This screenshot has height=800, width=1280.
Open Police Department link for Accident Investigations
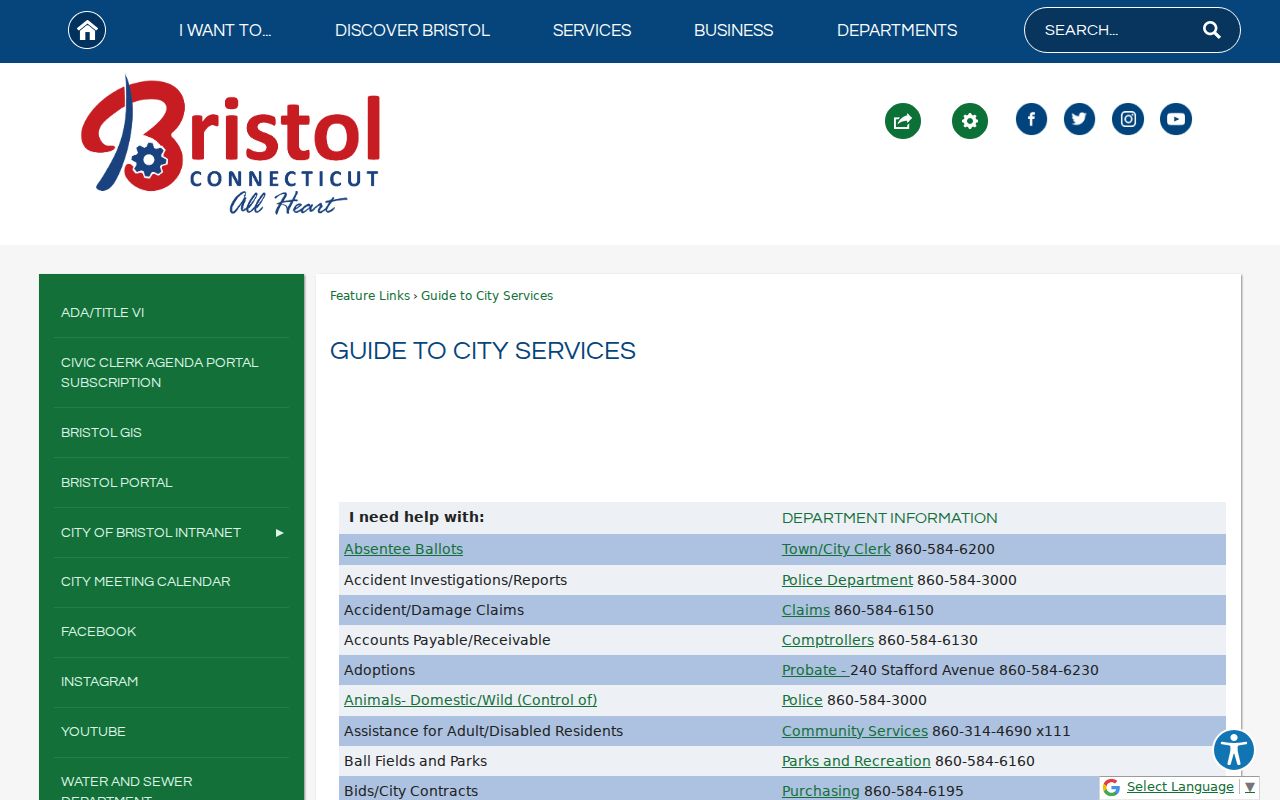point(847,580)
